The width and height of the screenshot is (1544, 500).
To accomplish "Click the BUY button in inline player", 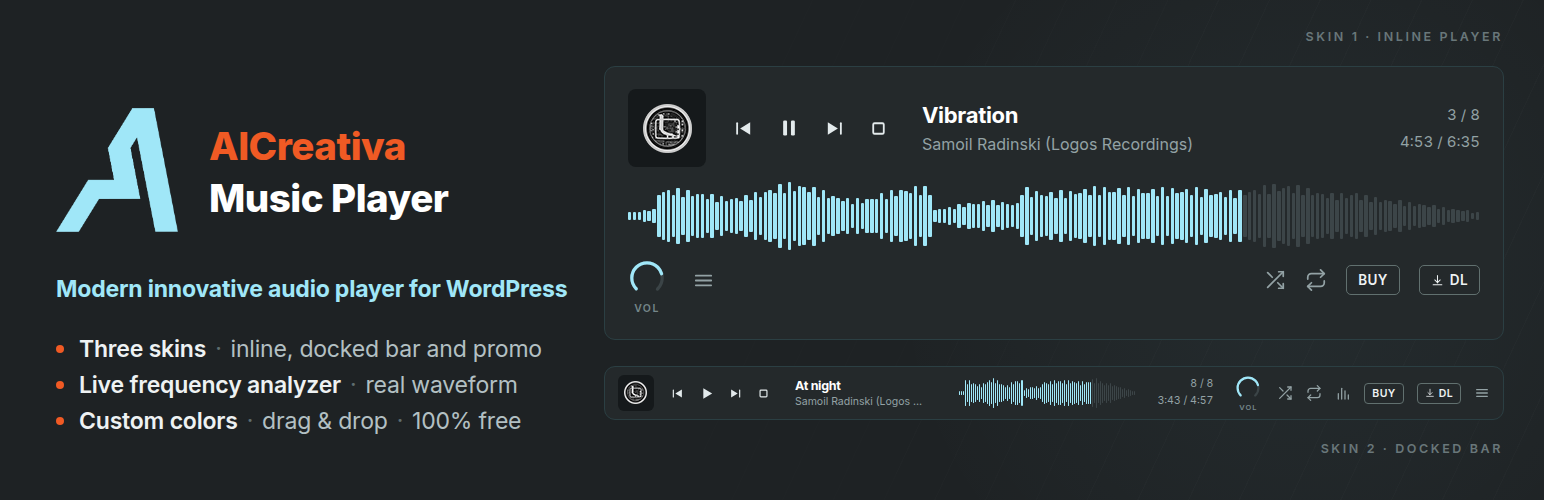I will (x=1373, y=280).
